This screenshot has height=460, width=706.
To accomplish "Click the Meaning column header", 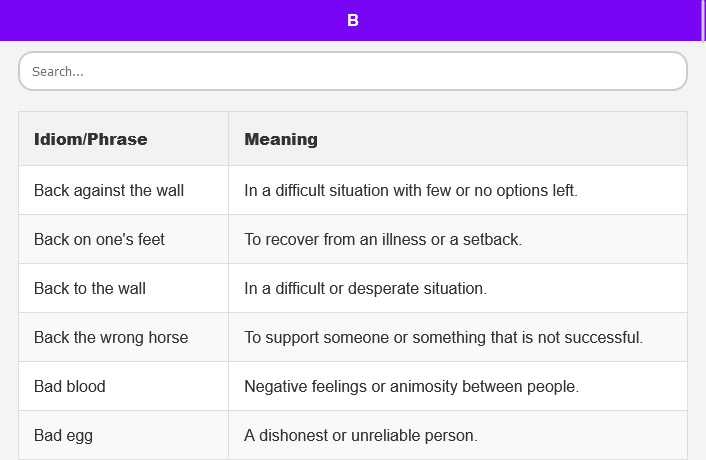I will [x=457, y=139].
